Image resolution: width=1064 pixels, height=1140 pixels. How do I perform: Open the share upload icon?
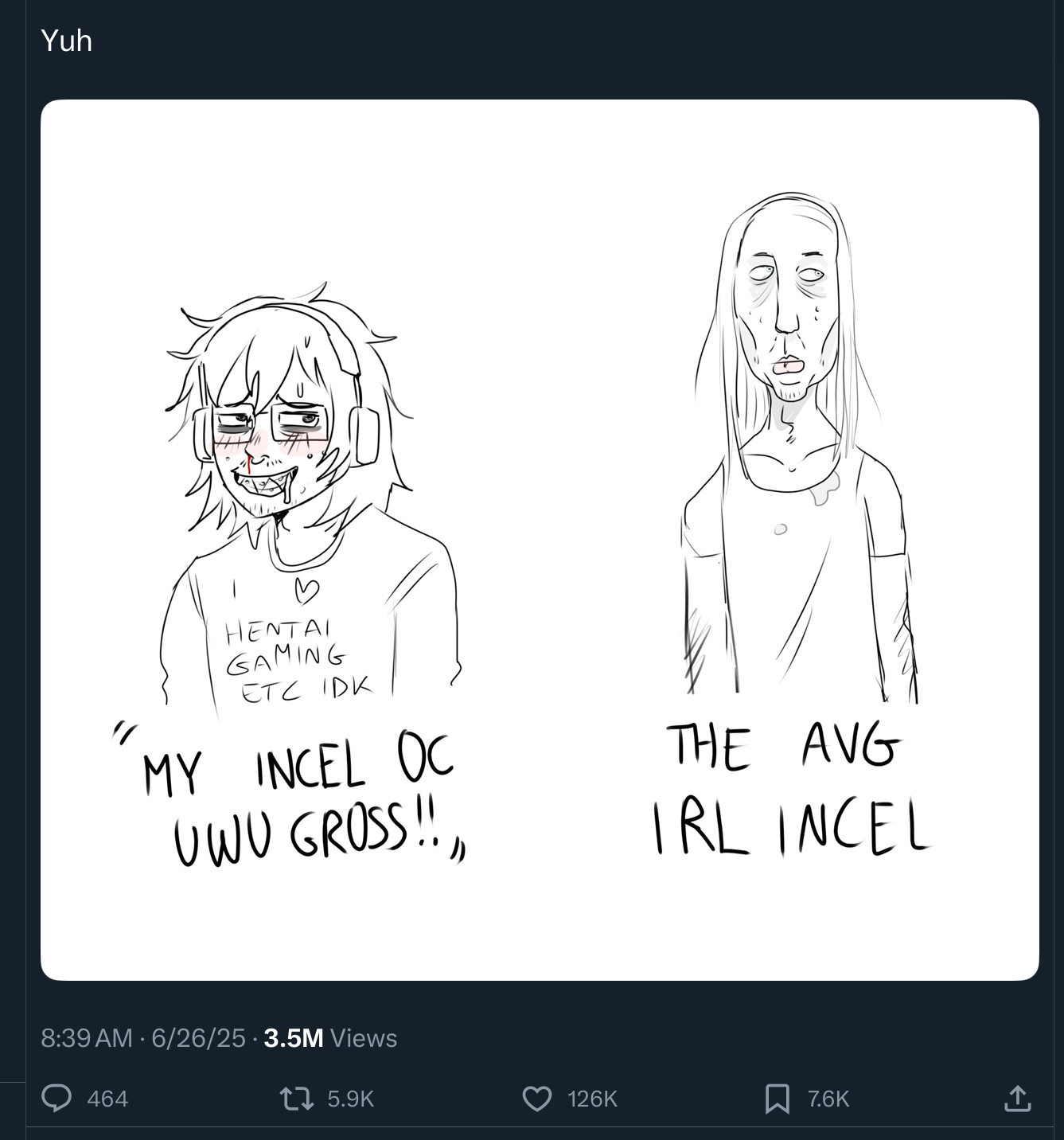coord(1017,1099)
